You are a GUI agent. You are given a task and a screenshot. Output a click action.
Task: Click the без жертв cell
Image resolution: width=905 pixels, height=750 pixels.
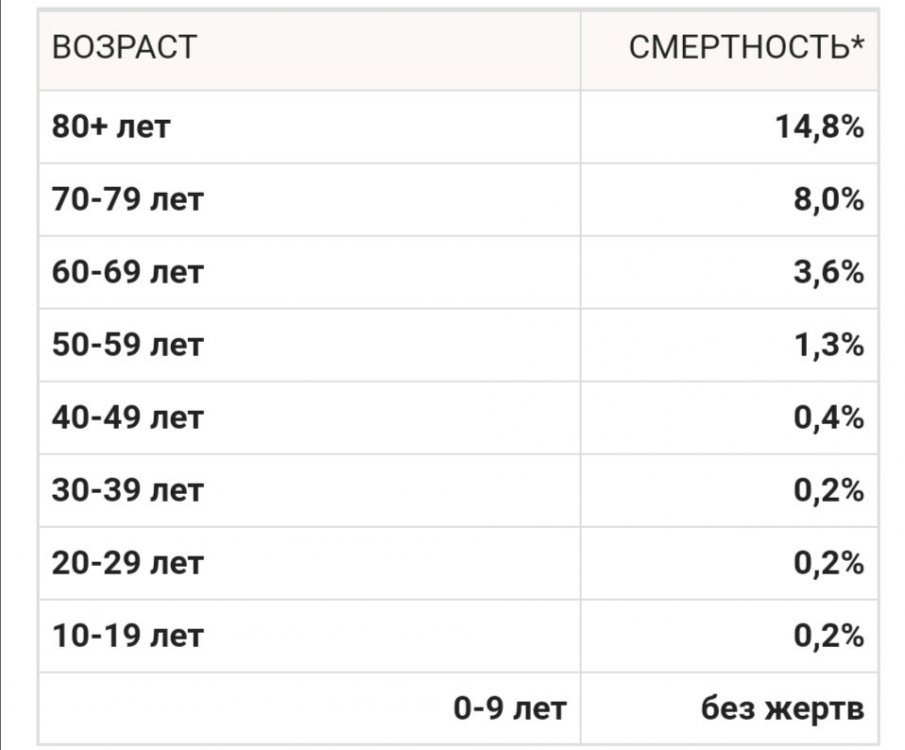782,709
